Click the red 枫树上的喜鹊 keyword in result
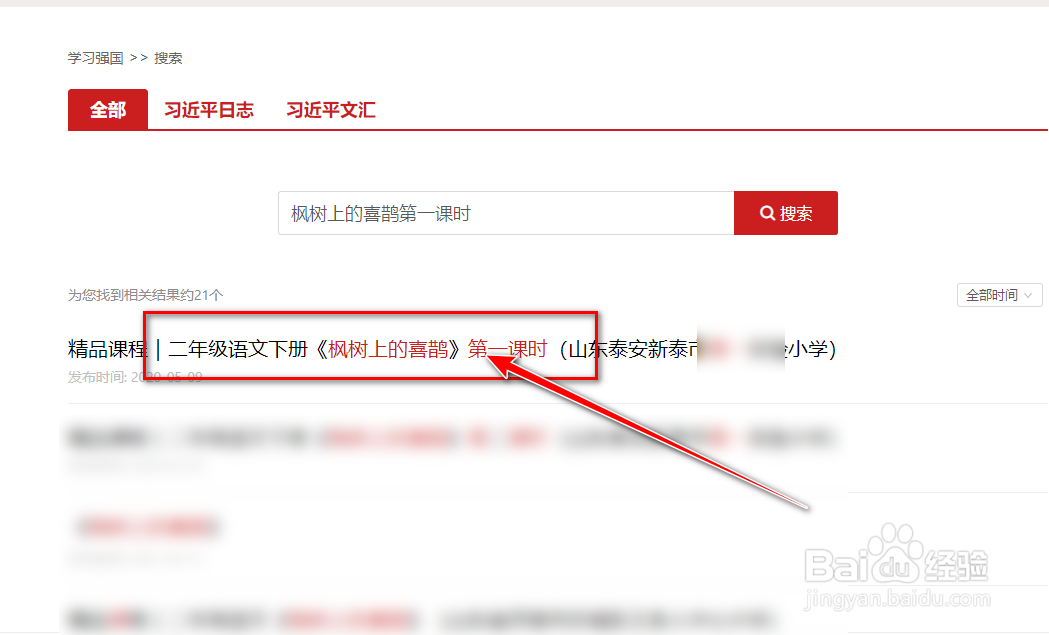The height and width of the screenshot is (635, 1049). coord(388,349)
